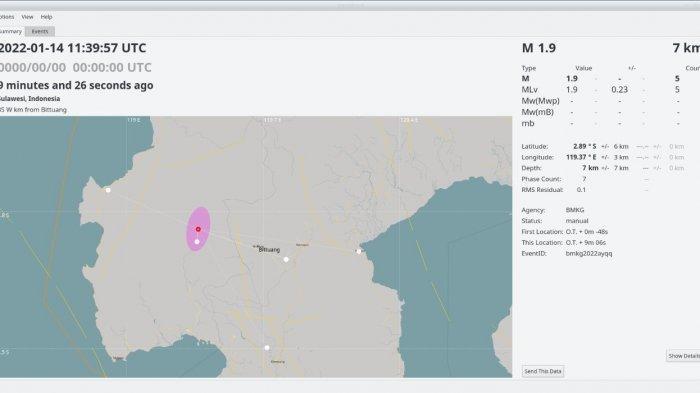Select station marker inside the pink ellipse
700x393 pixels.
click(197, 242)
